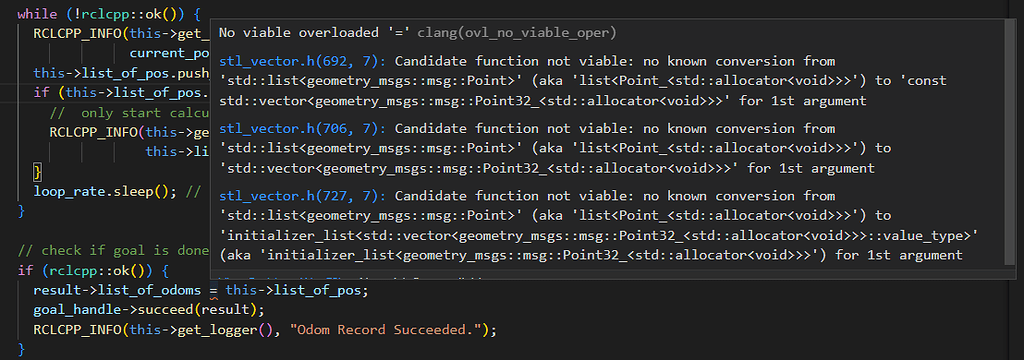The image size is (1024, 360).
Task: Click 'goal_handle->succeed(result);' line
Action: click(x=149, y=309)
